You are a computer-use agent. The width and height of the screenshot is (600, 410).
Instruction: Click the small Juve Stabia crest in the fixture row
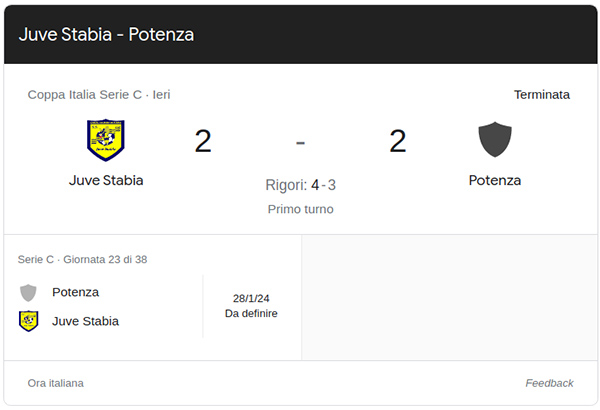(29, 321)
